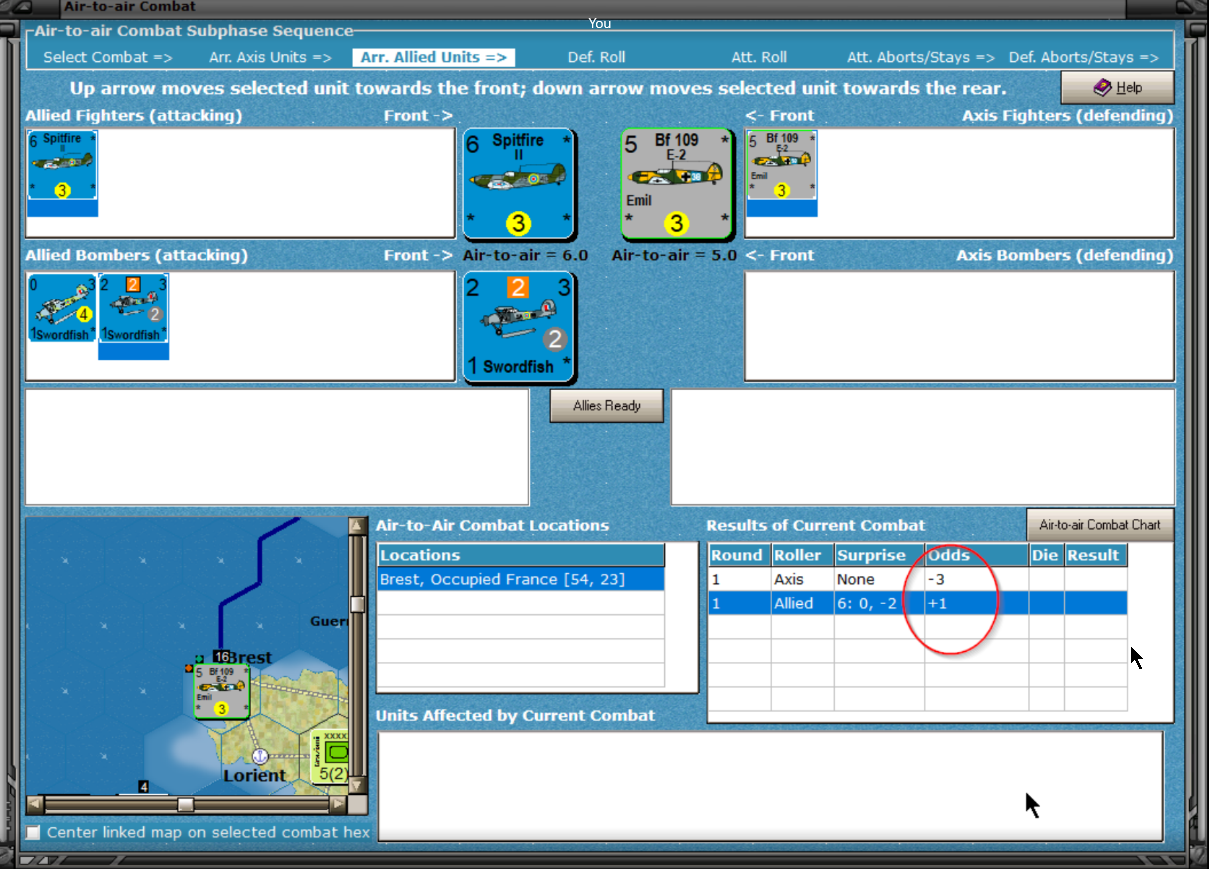This screenshot has width=1209, height=869.
Task: Click the map vertical scrollbar up arrow
Action: click(357, 526)
